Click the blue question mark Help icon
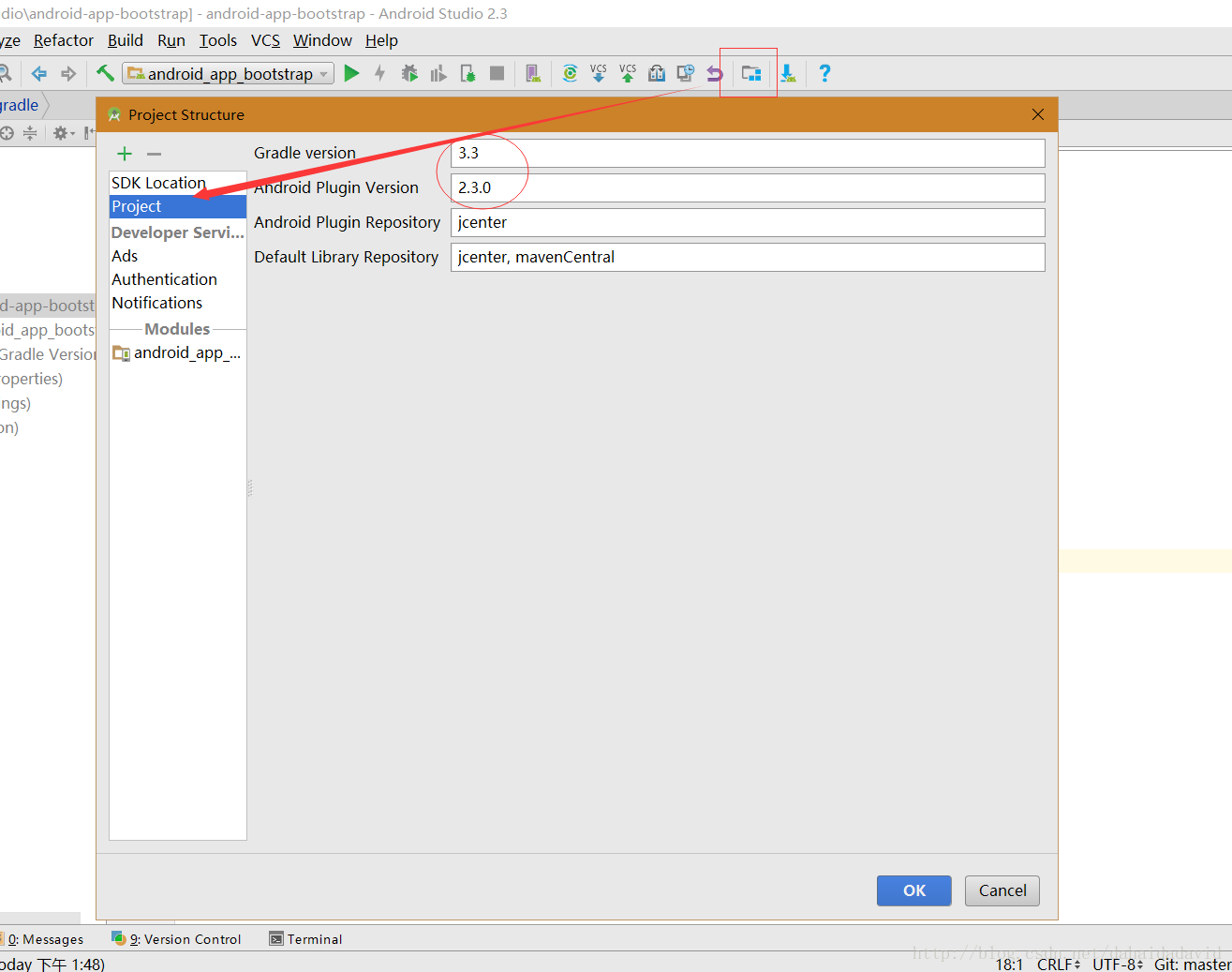This screenshot has width=1232, height=972. tap(824, 73)
